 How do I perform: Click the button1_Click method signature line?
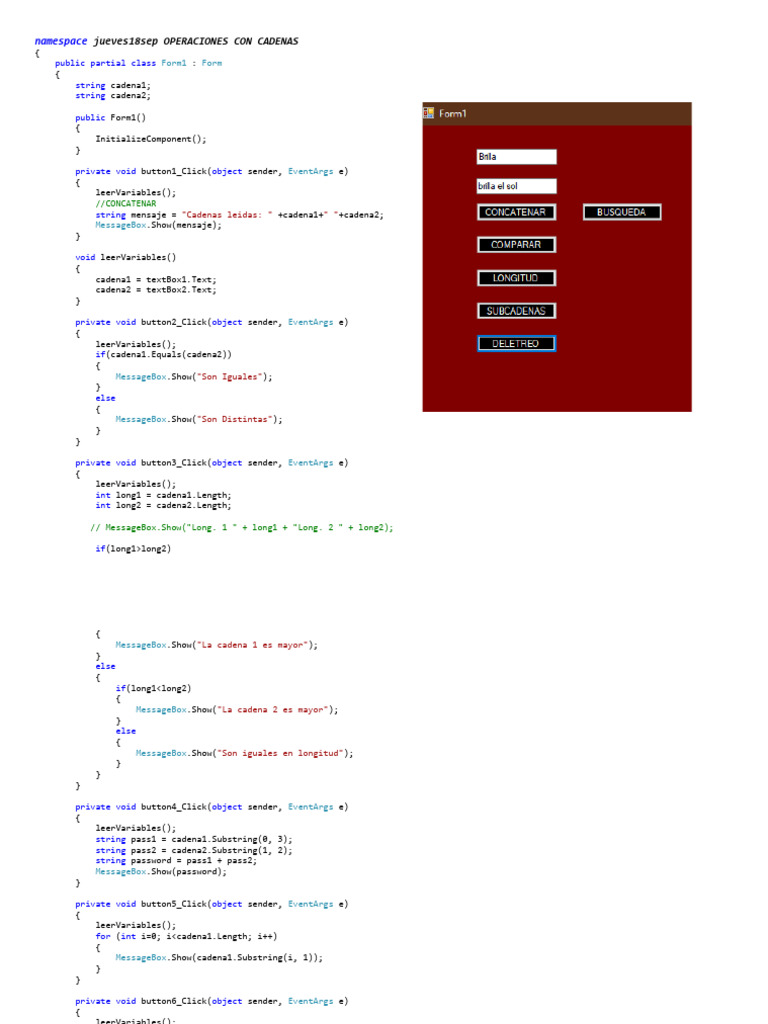tap(212, 171)
